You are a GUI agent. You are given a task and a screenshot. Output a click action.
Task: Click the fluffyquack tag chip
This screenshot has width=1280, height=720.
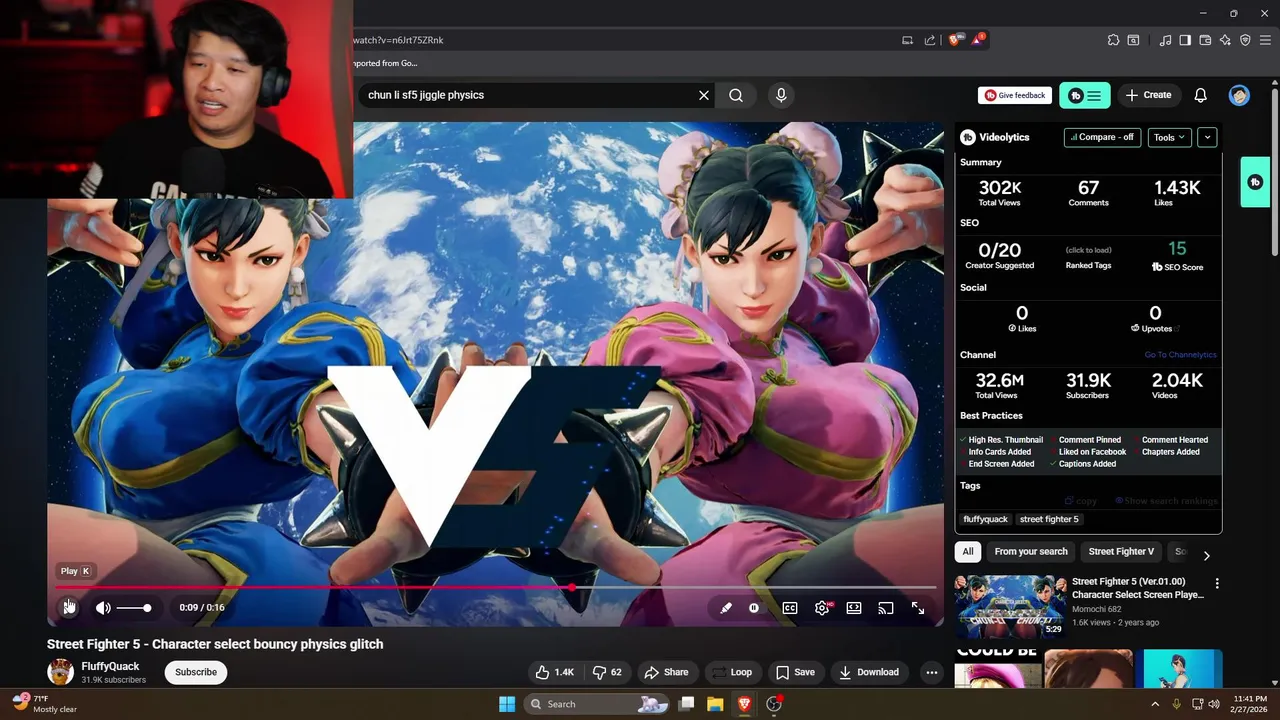[985, 519]
